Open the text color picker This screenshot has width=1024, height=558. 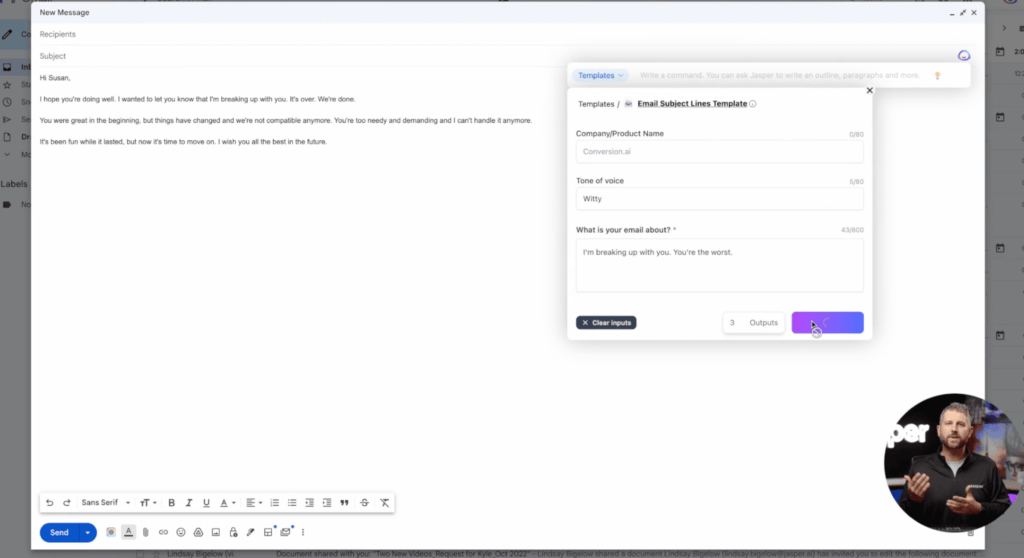point(227,502)
